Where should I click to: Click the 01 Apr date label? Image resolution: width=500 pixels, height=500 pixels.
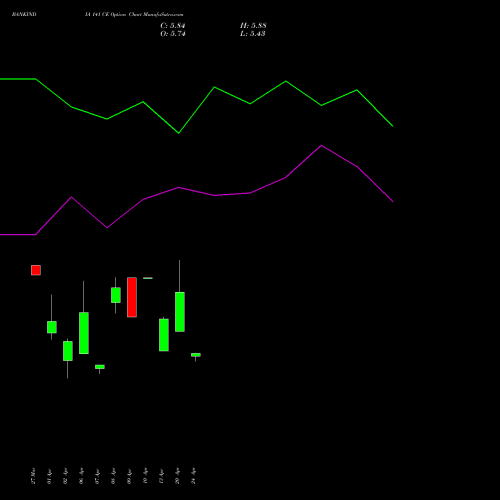pos(49,476)
